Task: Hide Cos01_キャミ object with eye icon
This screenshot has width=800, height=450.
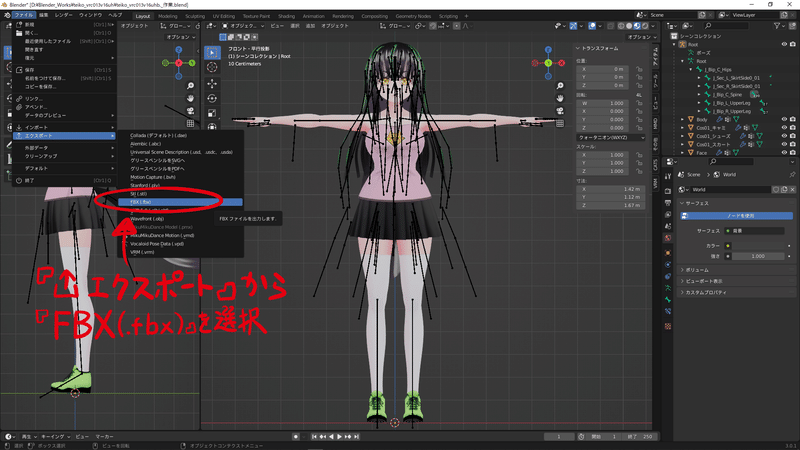Action: point(784,128)
